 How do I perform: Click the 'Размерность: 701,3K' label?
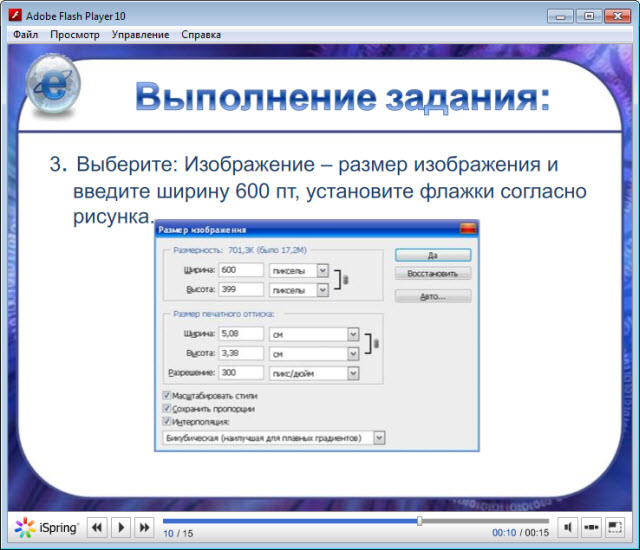(240, 250)
